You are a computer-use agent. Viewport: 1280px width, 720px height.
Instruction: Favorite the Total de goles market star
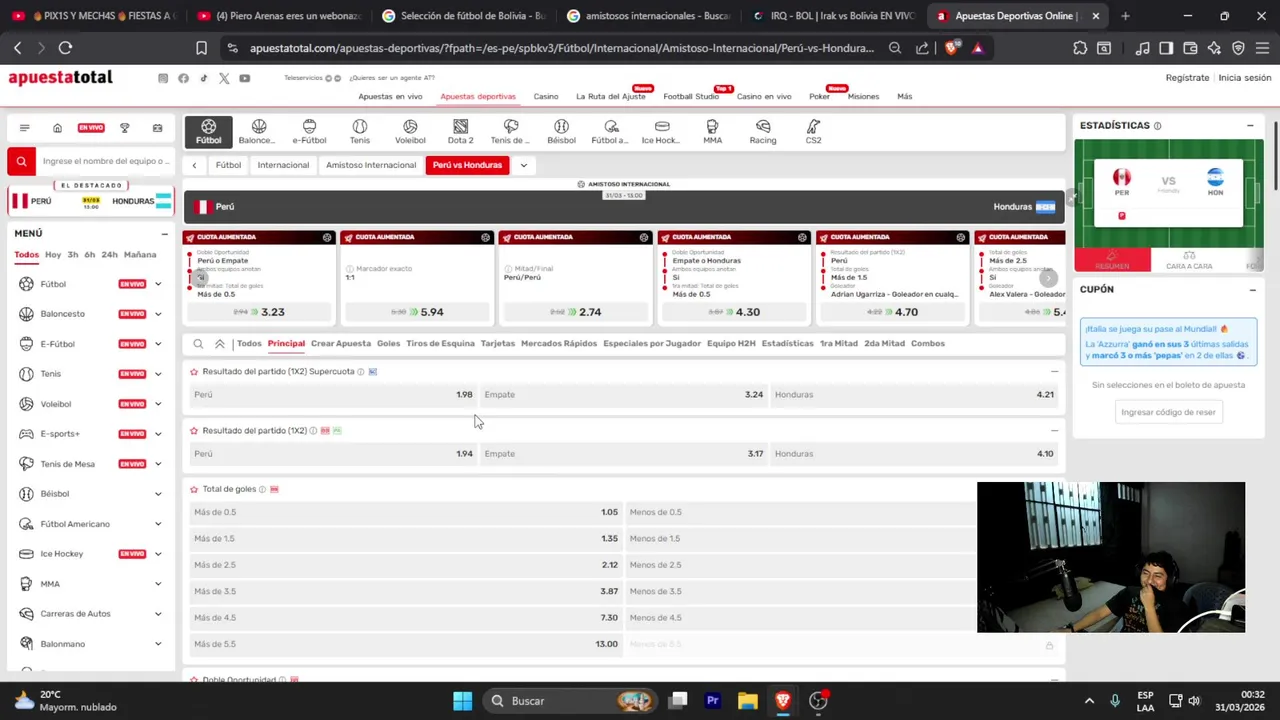(194, 490)
